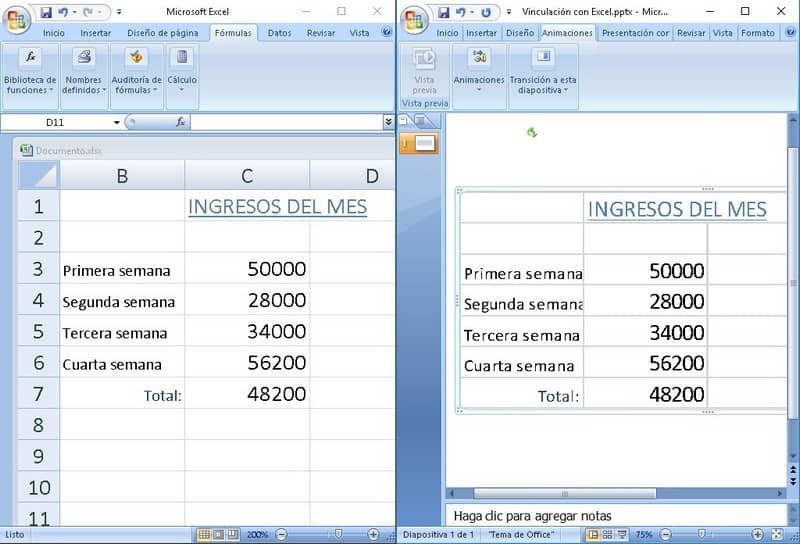Expand the Excel formula bar

[388, 122]
